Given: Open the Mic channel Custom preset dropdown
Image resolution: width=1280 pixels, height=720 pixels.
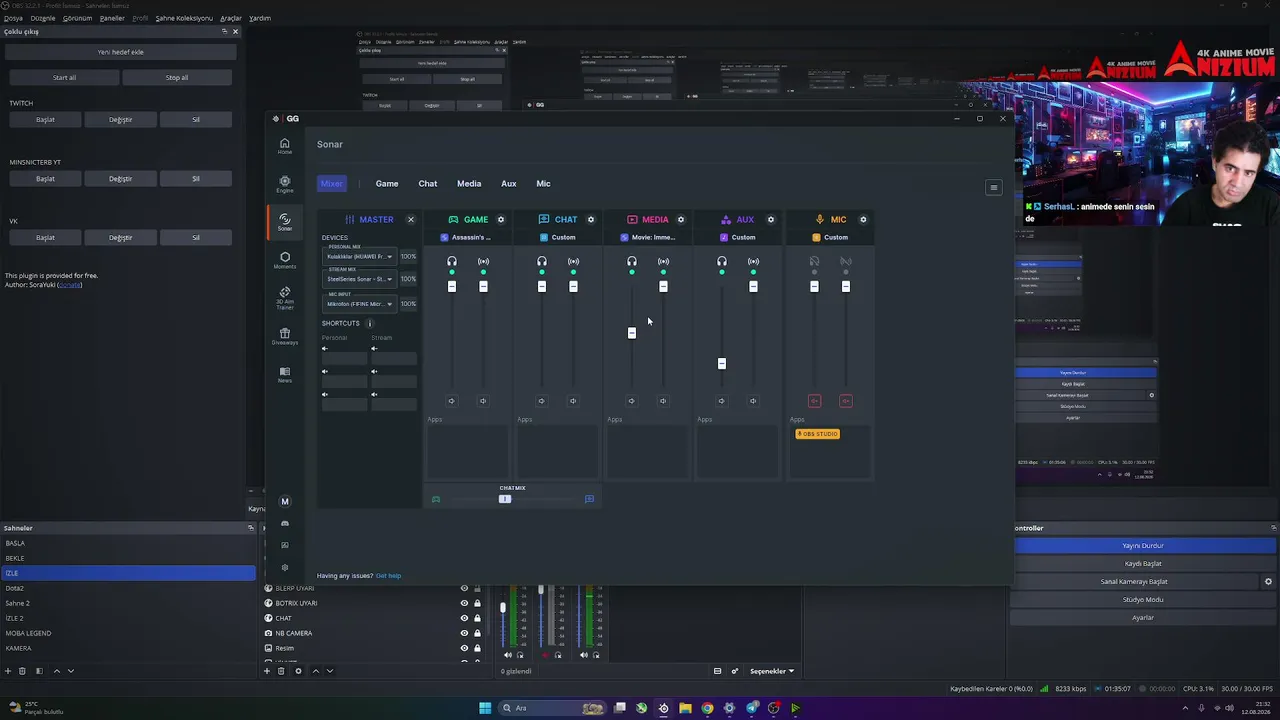Looking at the screenshot, I should pyautogui.click(x=830, y=237).
